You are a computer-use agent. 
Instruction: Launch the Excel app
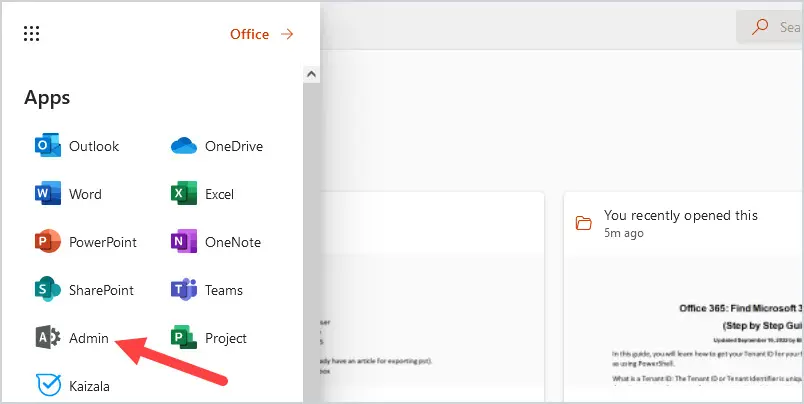point(203,194)
